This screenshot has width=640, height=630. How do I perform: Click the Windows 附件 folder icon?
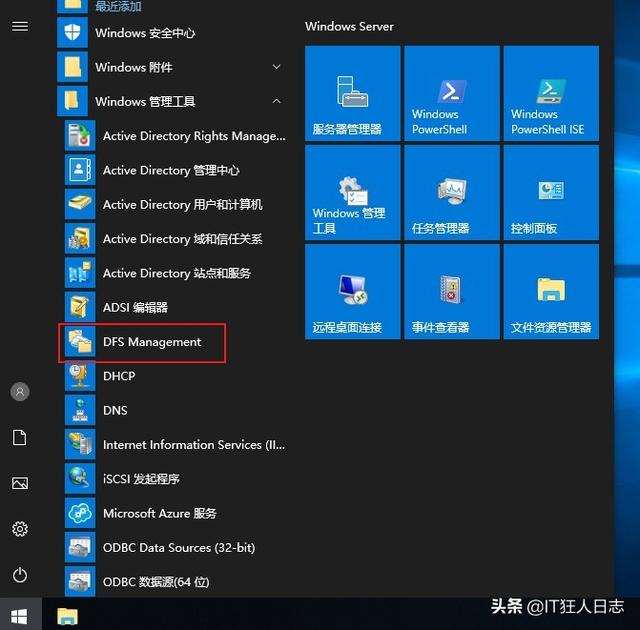point(72,67)
